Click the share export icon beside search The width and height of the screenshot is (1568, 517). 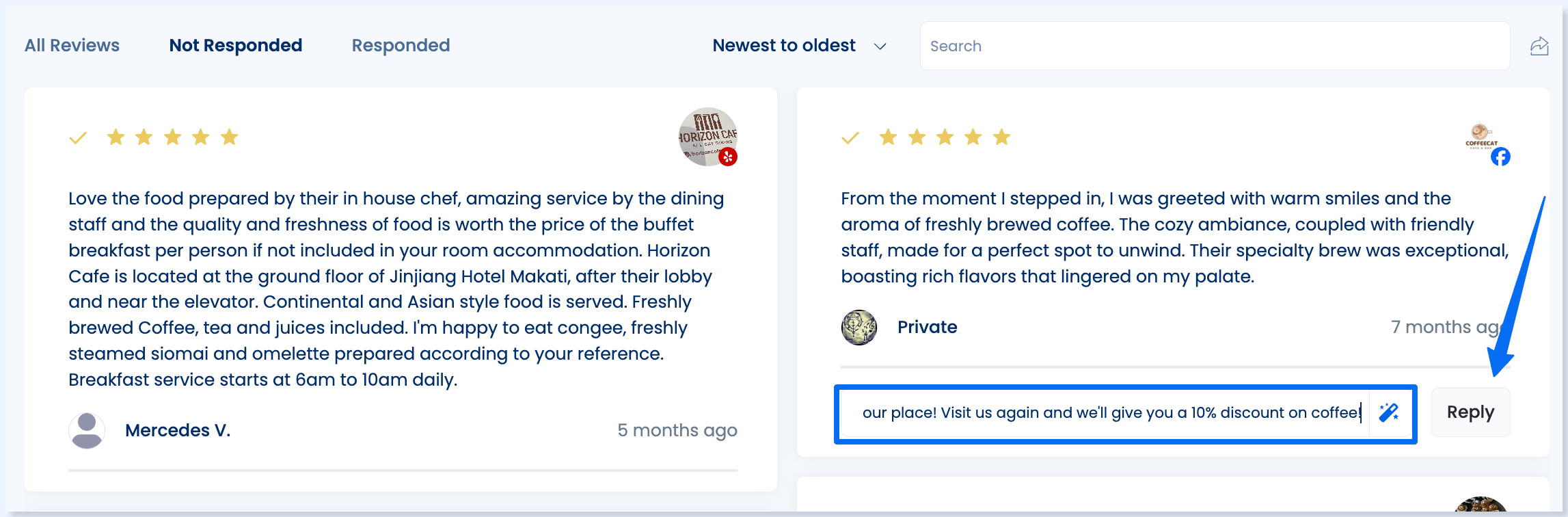click(x=1539, y=47)
